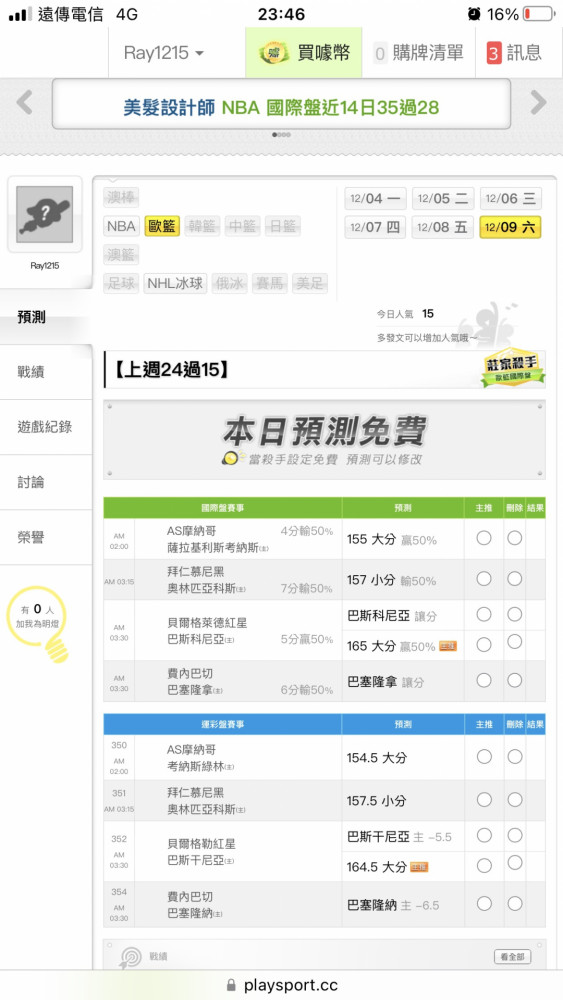Open the 榮譽 sidebar section
Viewport: 563px width, 1000px height.
(46, 537)
